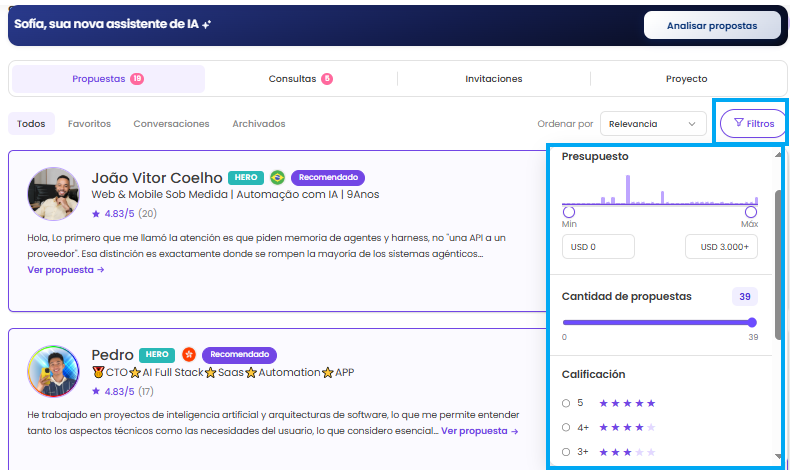The image size is (790, 470).
Task: Click the medal icon before CTO
Action: 98,372
